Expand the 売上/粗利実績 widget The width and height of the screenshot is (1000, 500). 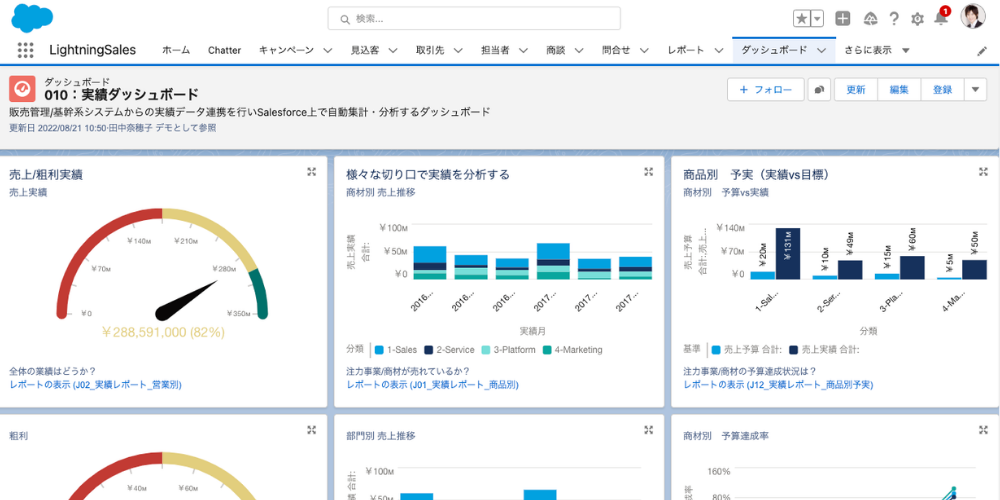pyautogui.click(x=311, y=172)
